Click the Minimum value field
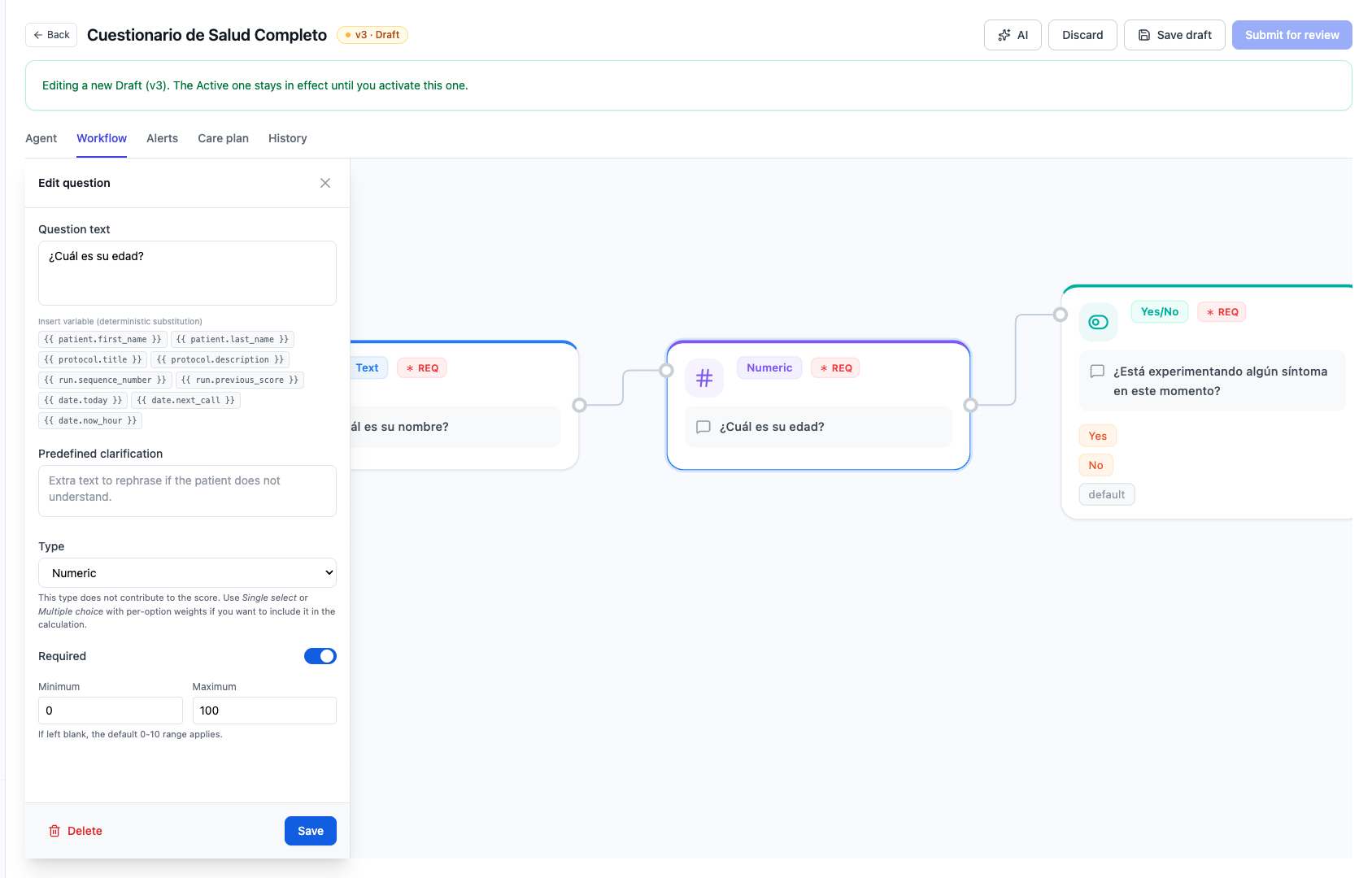This screenshot has height=878, width=1372. 111,711
